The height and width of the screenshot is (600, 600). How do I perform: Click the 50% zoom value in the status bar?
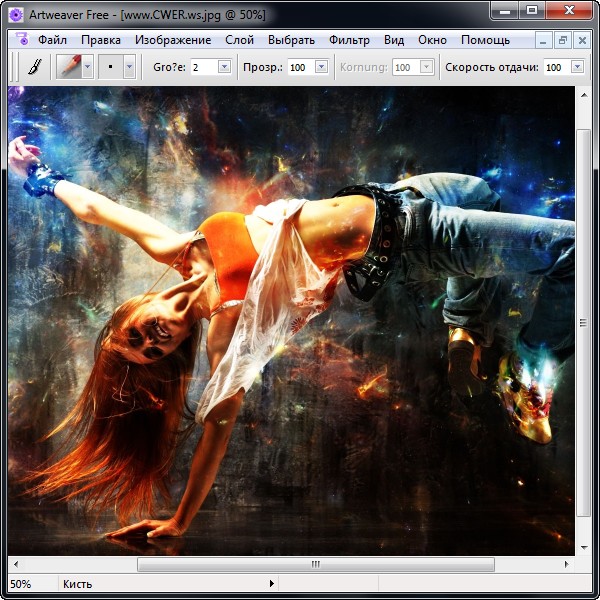pos(21,584)
